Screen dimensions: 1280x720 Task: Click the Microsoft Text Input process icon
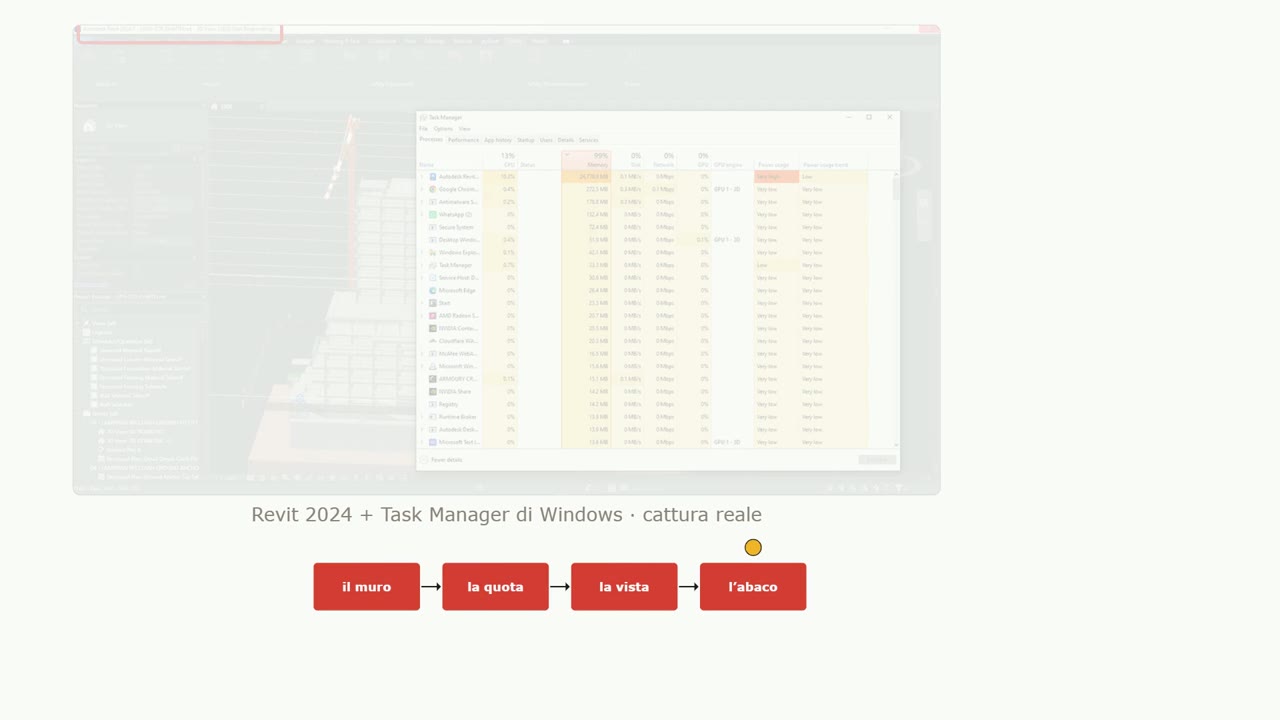click(x=432, y=442)
